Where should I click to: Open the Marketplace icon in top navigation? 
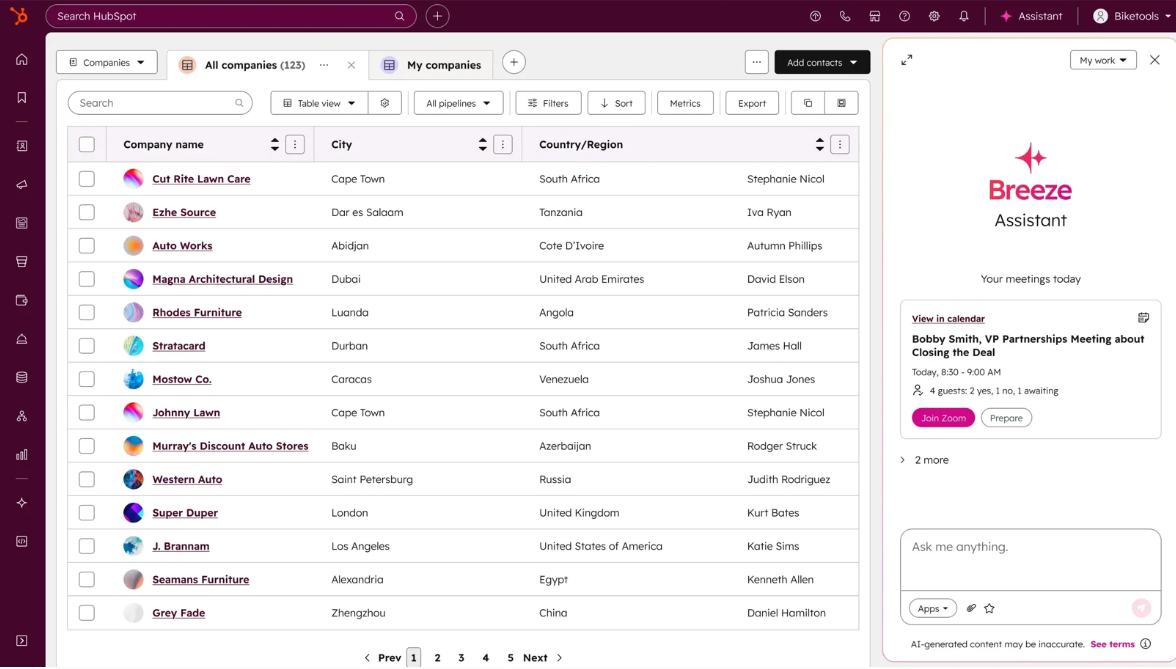pyautogui.click(x=875, y=16)
